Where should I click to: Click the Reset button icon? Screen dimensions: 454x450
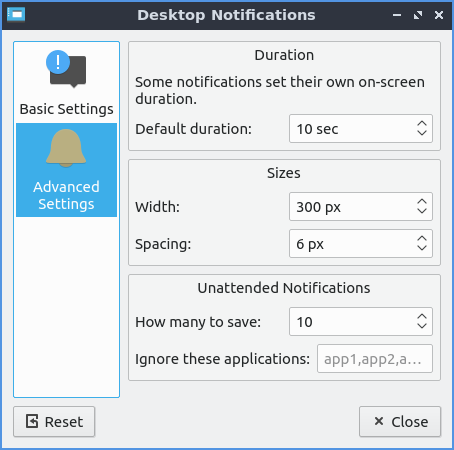tap(32, 421)
